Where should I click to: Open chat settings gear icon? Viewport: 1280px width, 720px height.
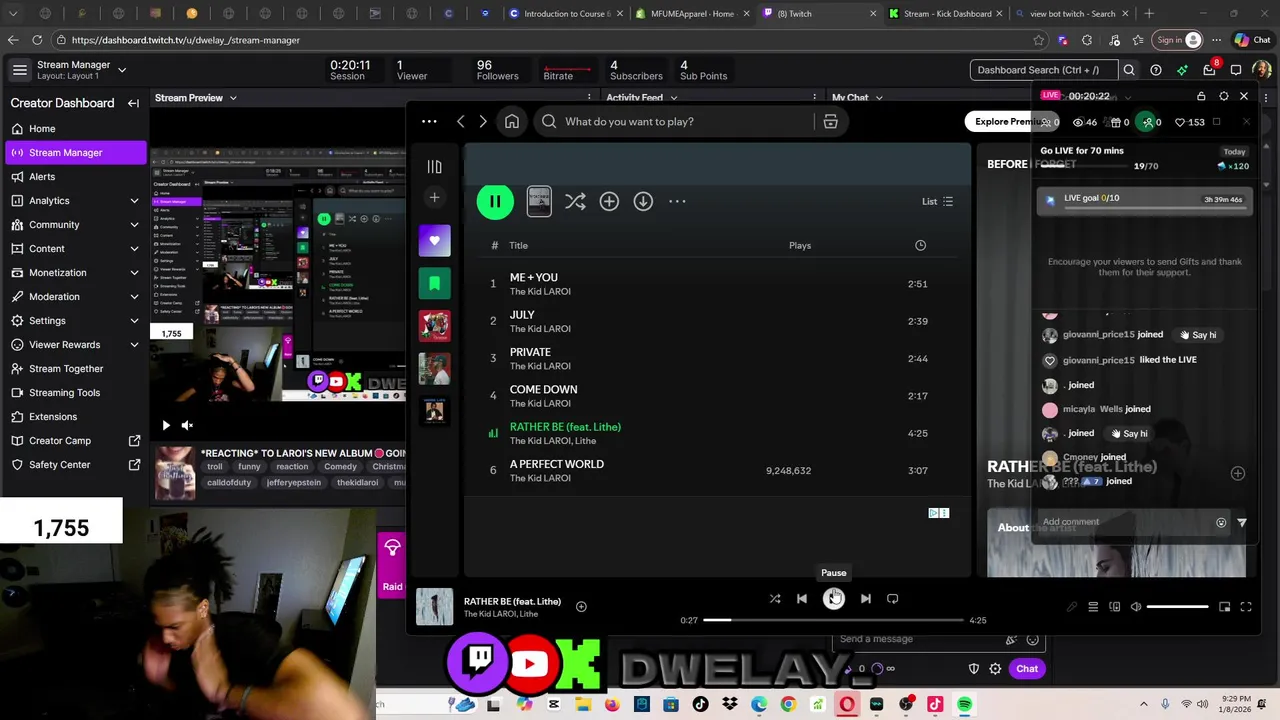[x=995, y=669]
